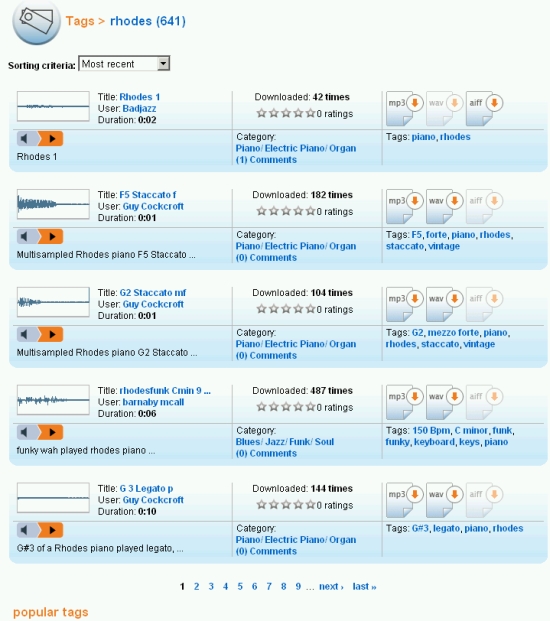550x621 pixels.
Task: Go to results page 2
Action: [196, 587]
